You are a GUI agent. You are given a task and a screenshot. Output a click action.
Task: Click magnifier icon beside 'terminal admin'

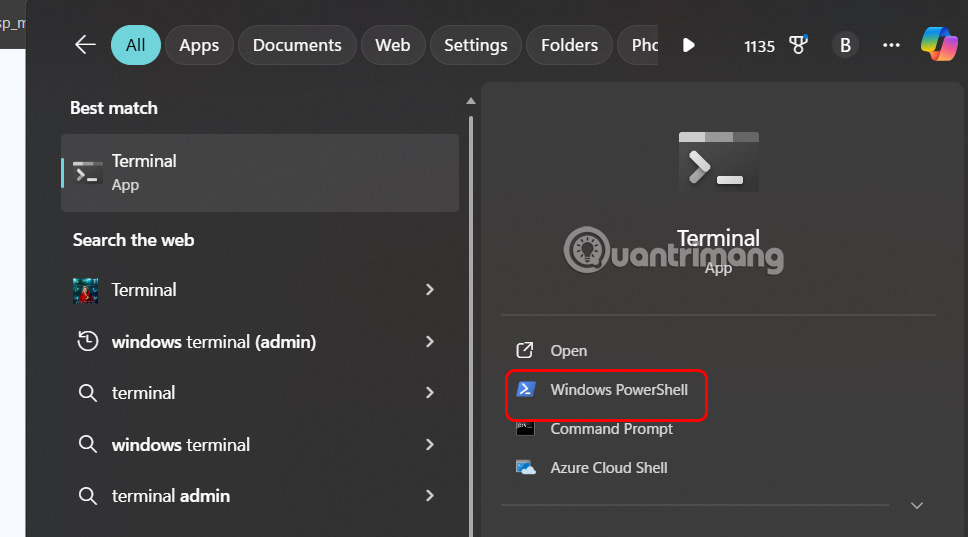point(88,496)
